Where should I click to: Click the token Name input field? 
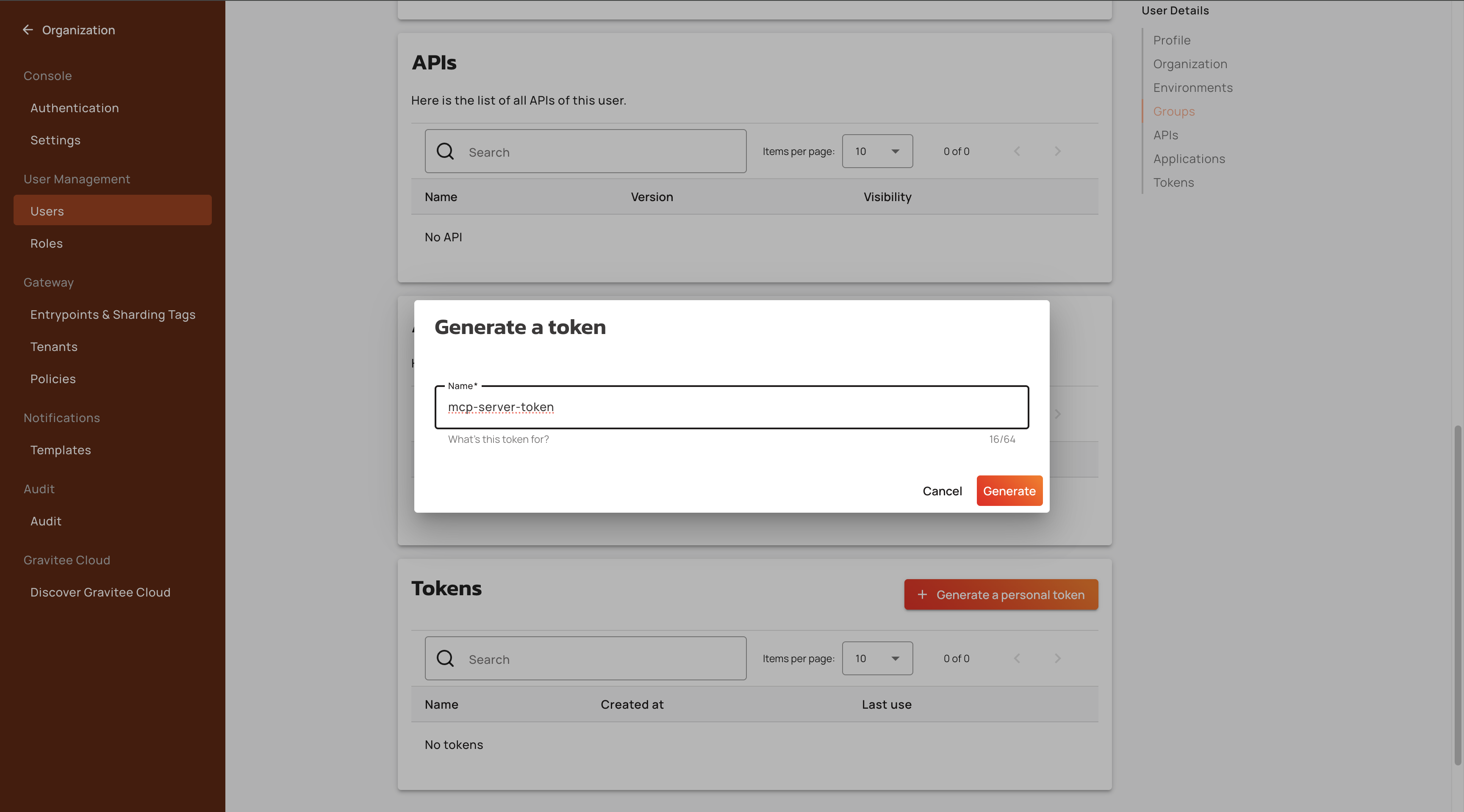point(732,407)
